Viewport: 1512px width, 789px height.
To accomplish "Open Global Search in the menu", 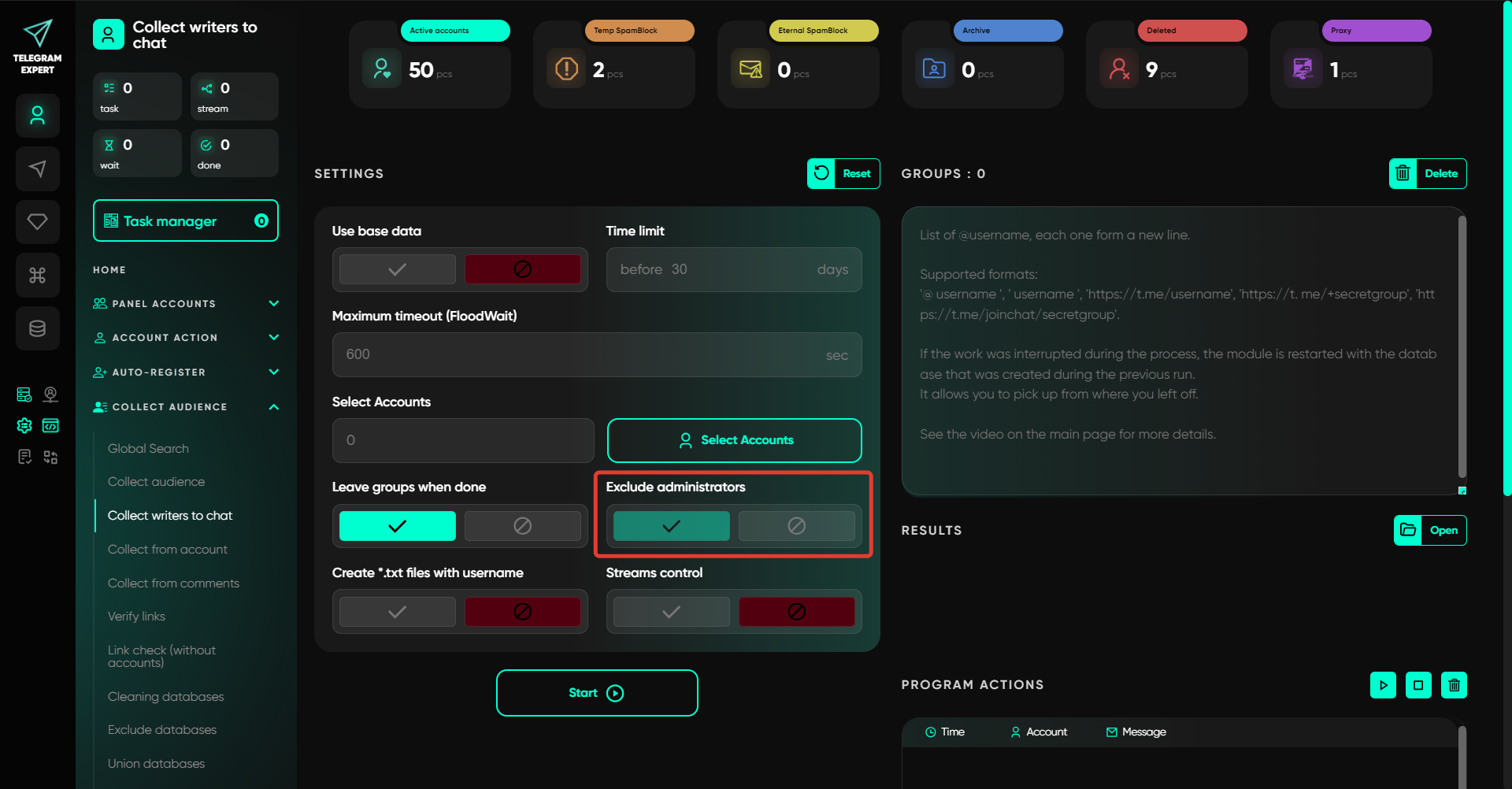I will click(148, 449).
